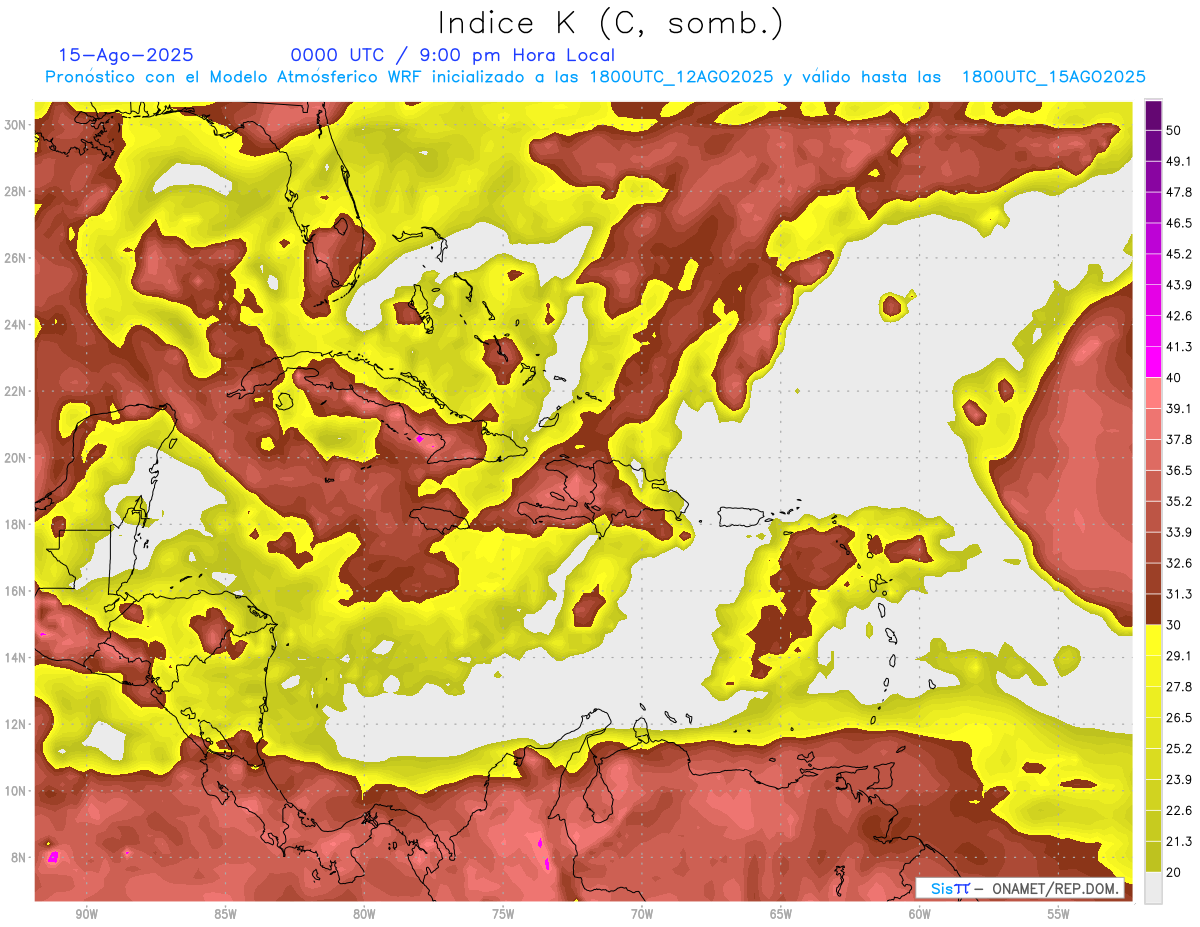This screenshot has width=1200, height=927.
Task: Select the 80W longitude axis label
Action: 364,914
